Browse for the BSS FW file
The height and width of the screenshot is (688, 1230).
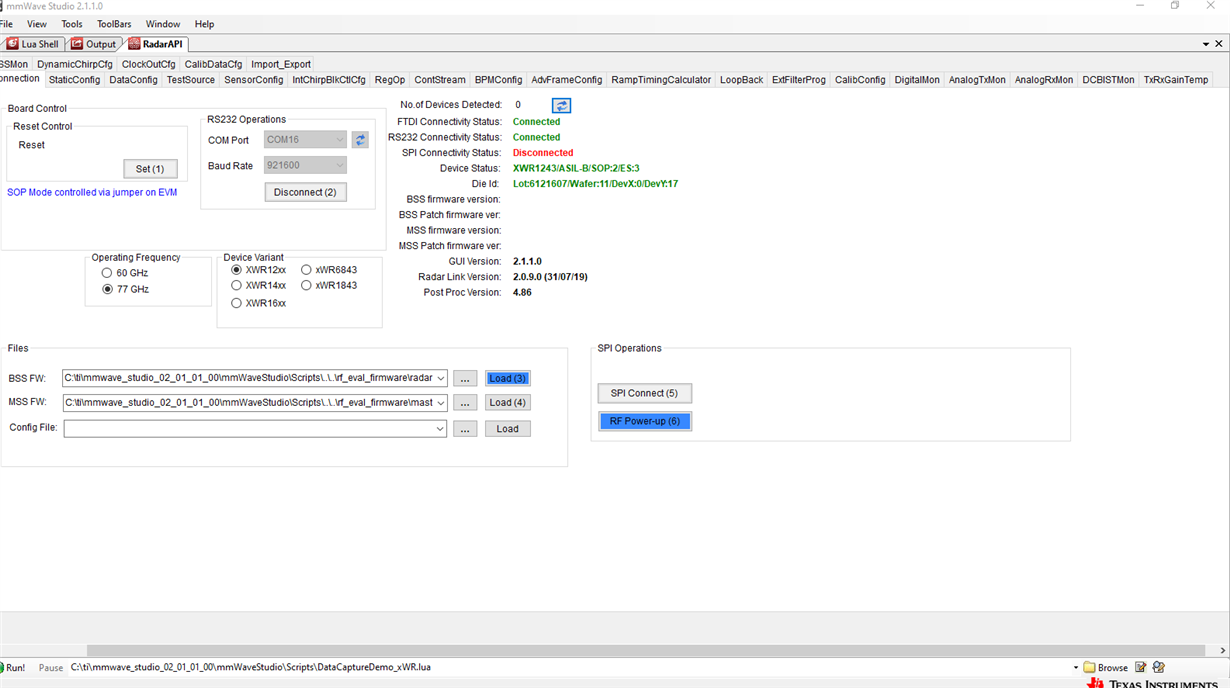[x=465, y=378]
